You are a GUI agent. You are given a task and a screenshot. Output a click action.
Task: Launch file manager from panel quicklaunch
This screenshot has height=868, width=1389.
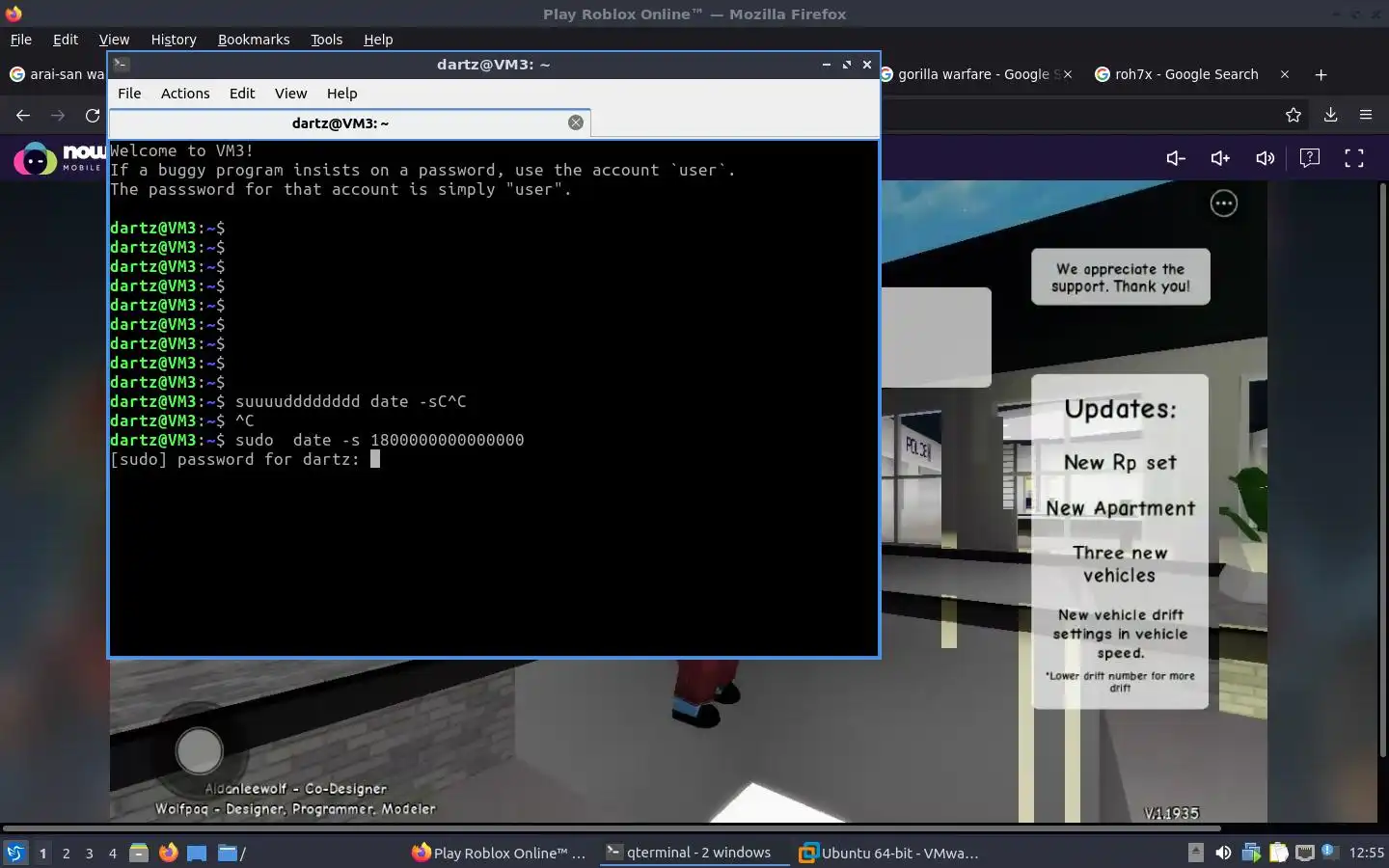(139, 853)
